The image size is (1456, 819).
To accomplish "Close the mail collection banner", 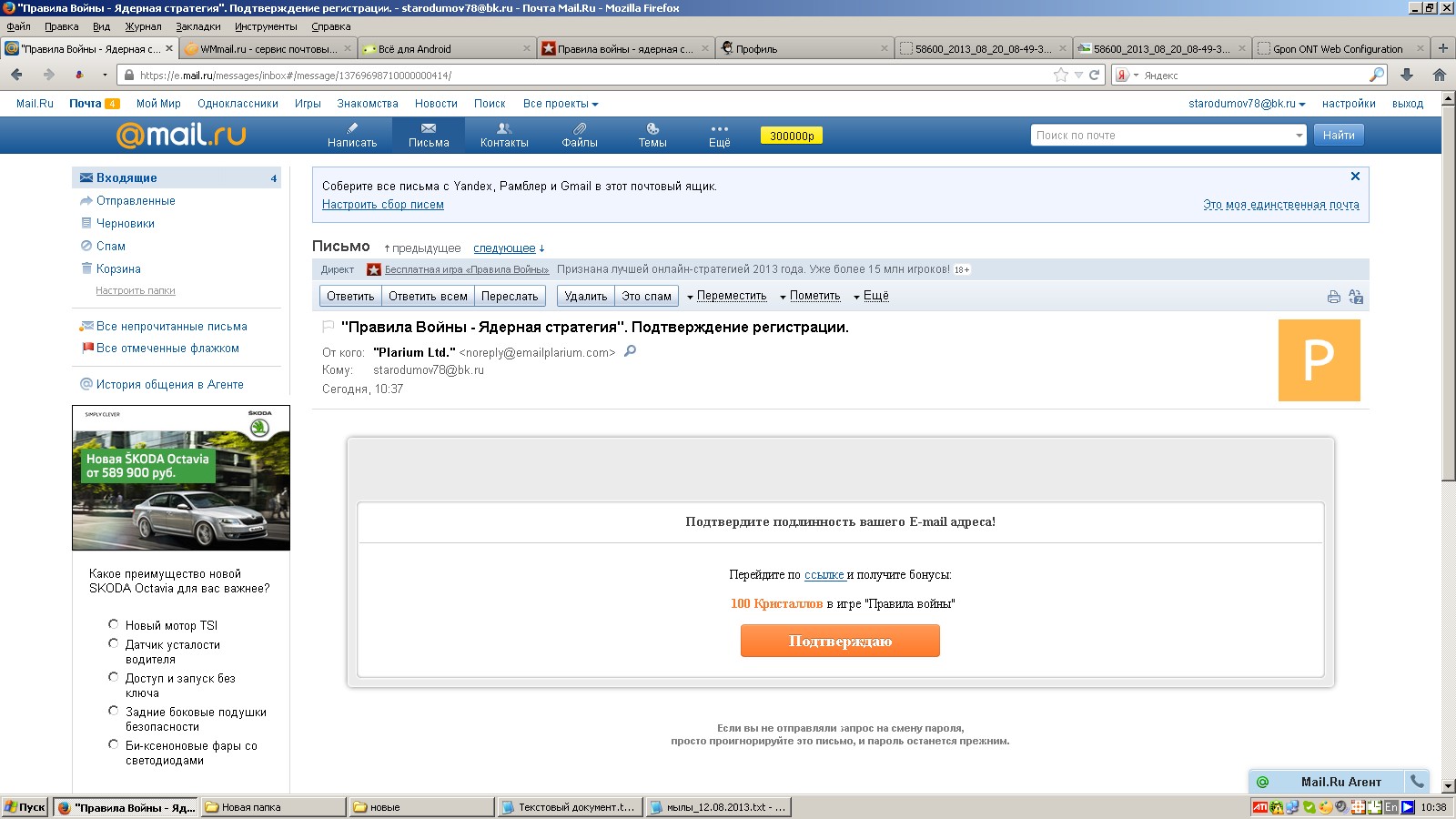I will coord(1355,177).
